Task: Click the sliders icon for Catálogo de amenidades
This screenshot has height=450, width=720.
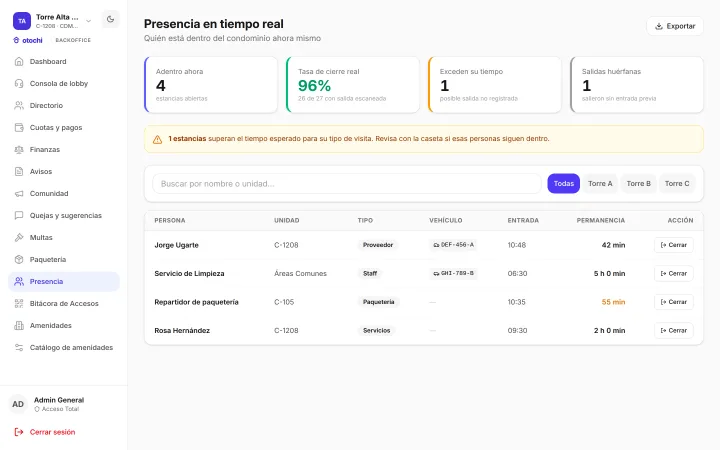Action: (x=19, y=348)
